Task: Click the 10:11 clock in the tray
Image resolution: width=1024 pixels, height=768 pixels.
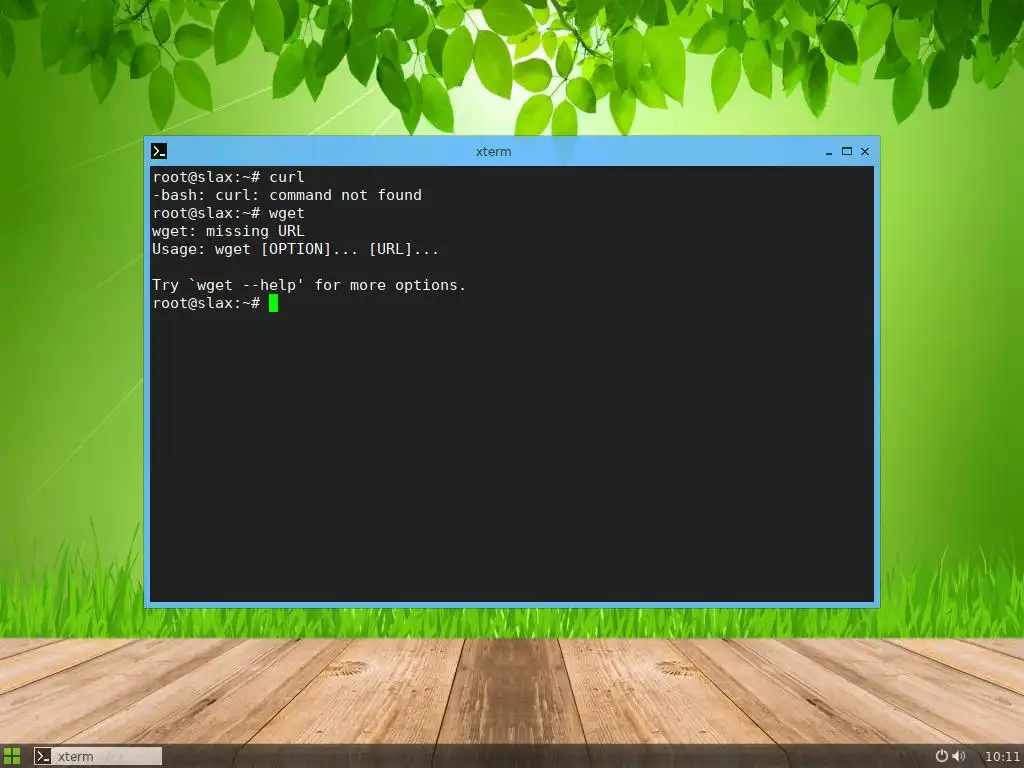Action: tap(1002, 757)
